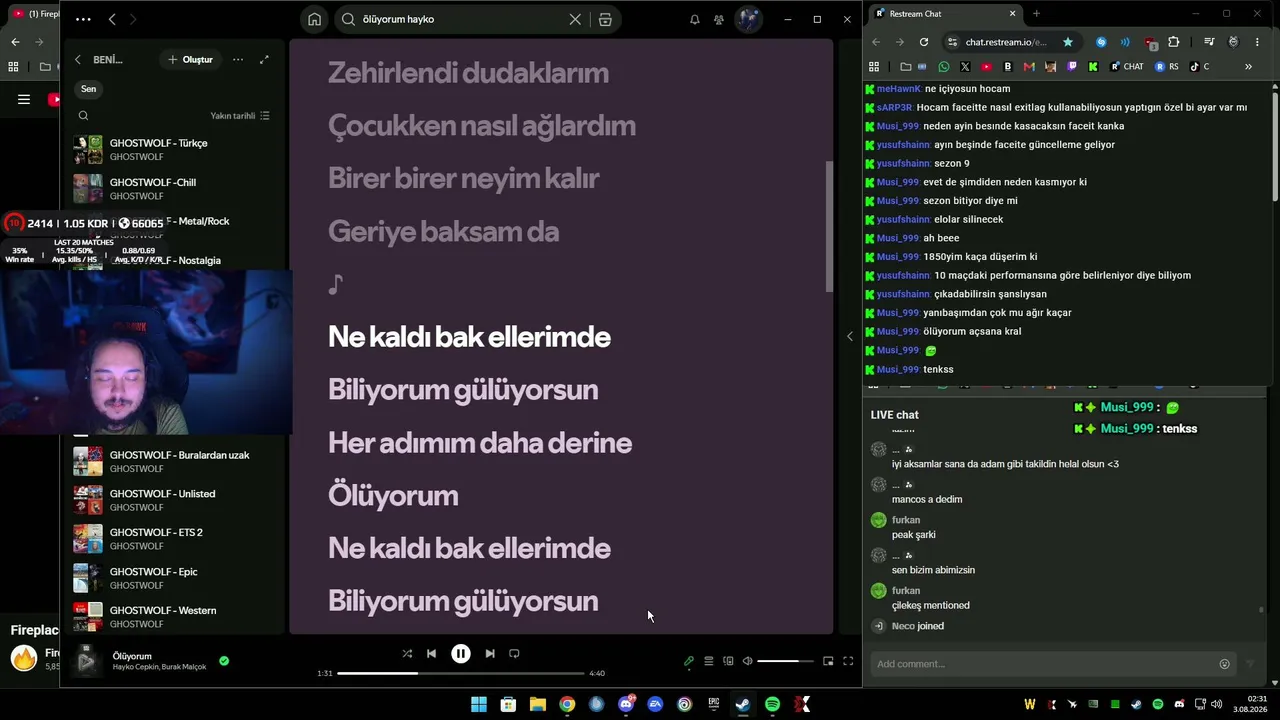1280x720 pixels.
Task: Pause the current song
Action: click(x=460, y=654)
